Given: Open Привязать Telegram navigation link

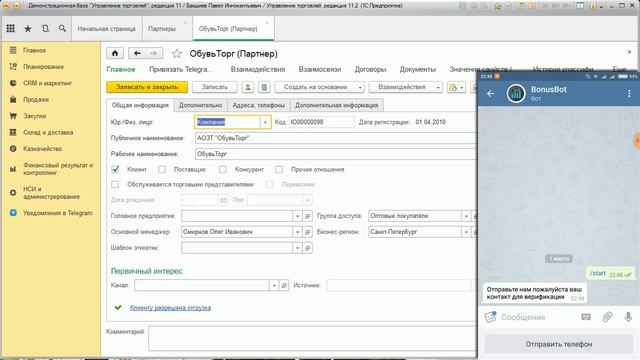Looking at the screenshot, I should (180, 69).
